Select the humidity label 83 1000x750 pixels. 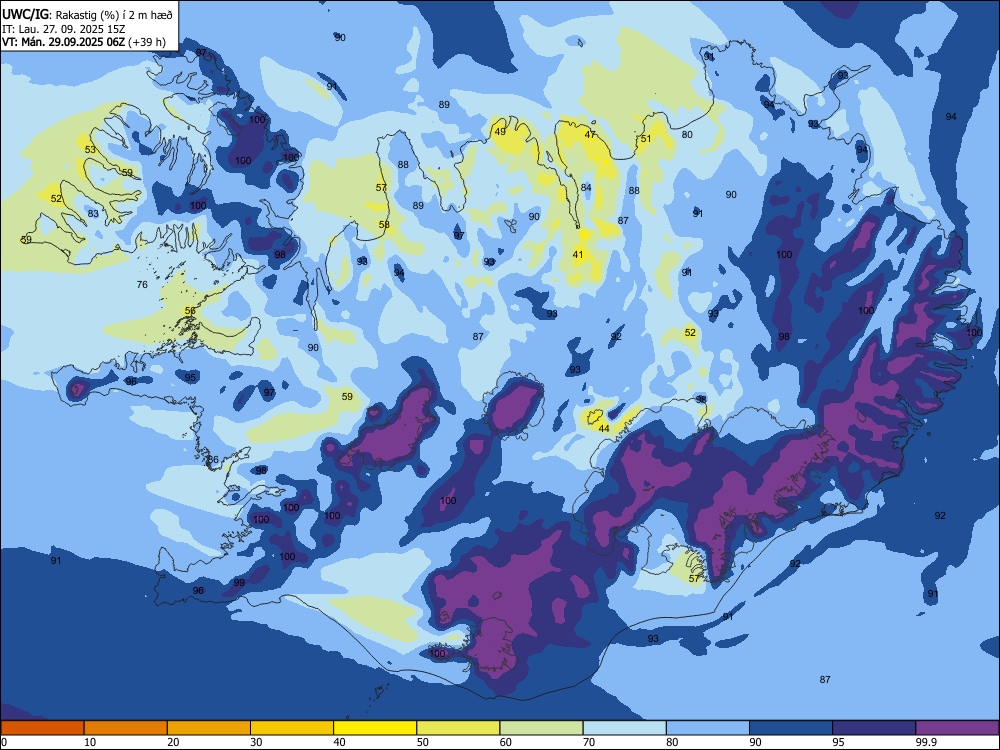point(93,214)
